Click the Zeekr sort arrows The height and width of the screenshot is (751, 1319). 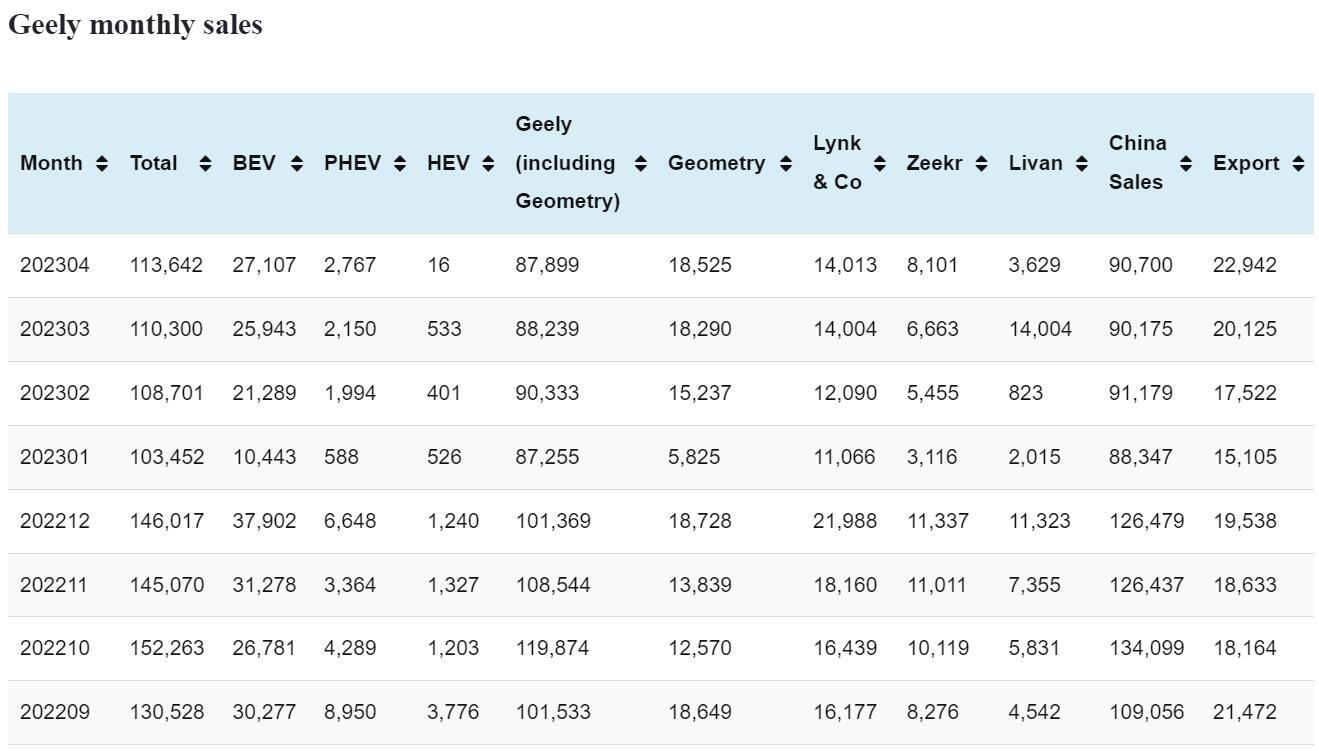(x=982, y=163)
